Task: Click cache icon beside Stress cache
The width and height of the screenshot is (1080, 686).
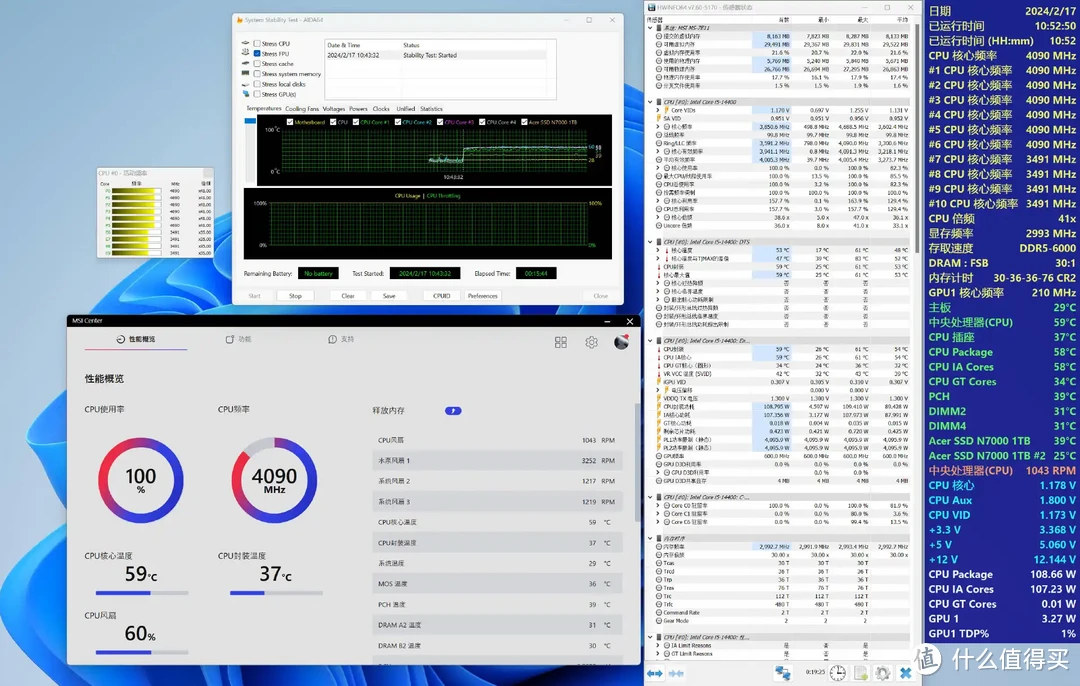Action: [x=245, y=63]
